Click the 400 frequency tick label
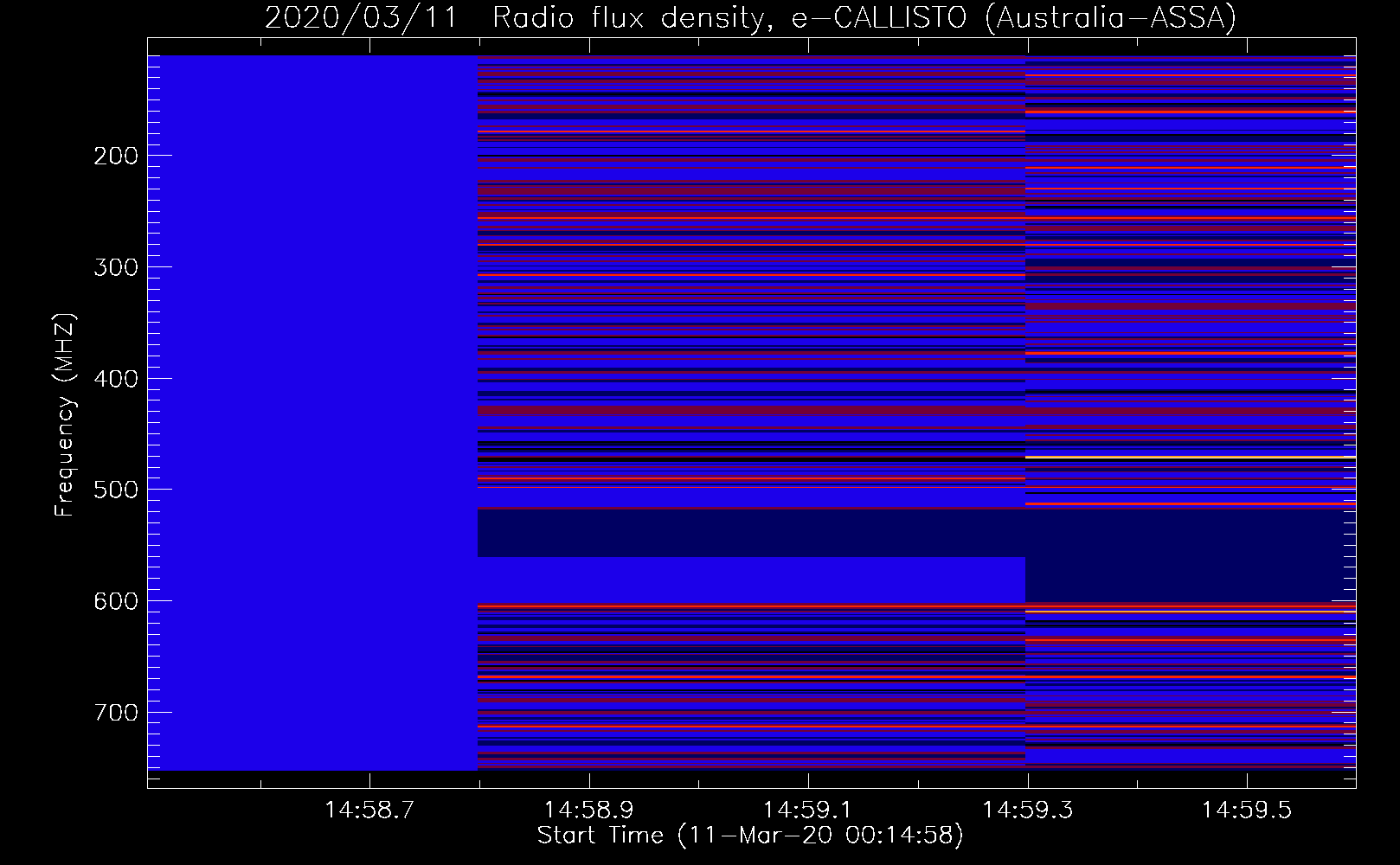The width and height of the screenshot is (1400, 865). 115,379
